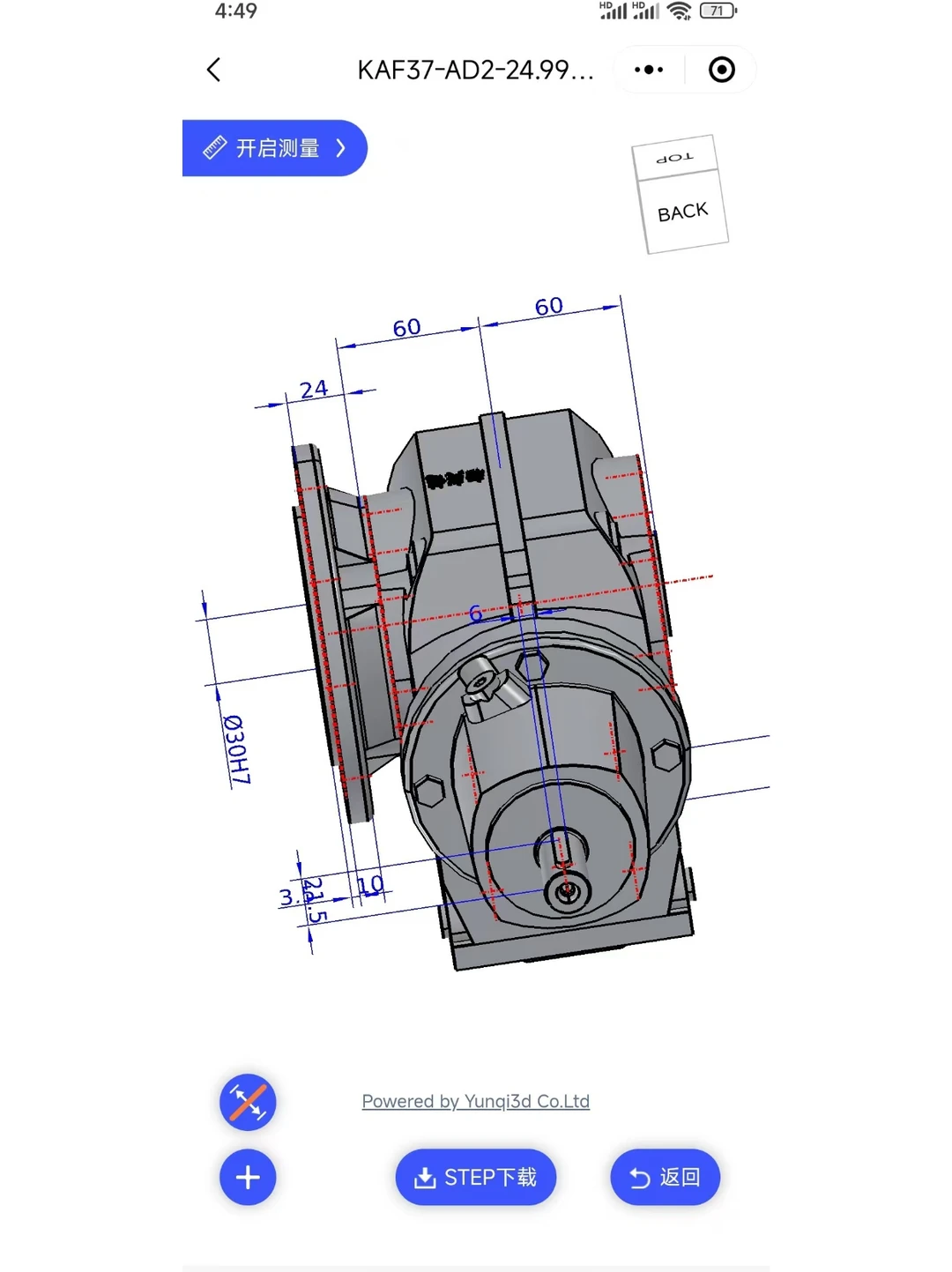This screenshot has width=952, height=1272.
Task: Download the STEP file
Action: tap(476, 1177)
